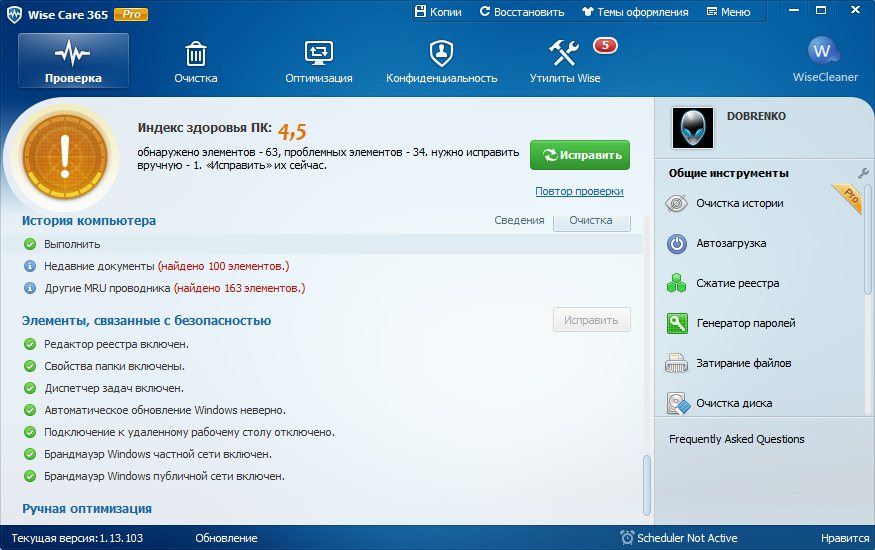Click green check next to Выполнить
This screenshot has height=550, width=875.
click(x=30, y=244)
